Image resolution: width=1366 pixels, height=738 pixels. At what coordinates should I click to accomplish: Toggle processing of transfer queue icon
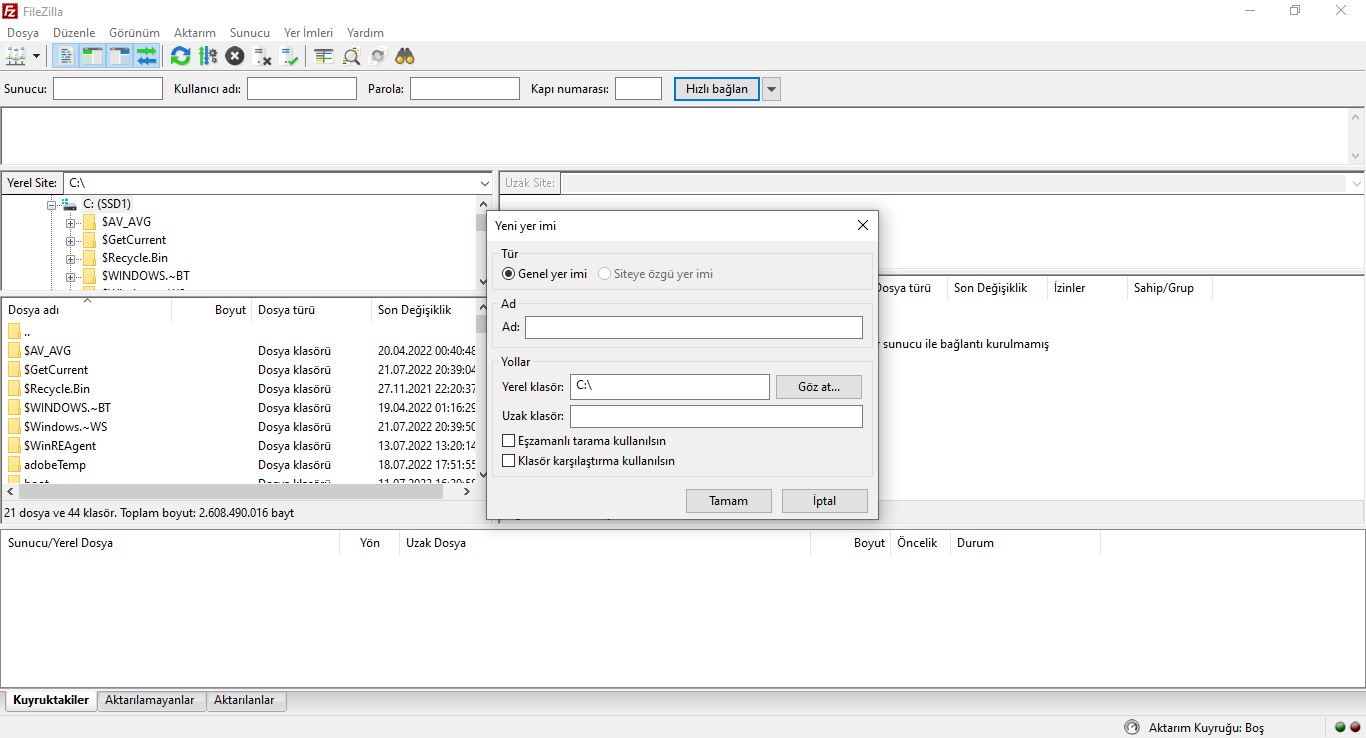pyautogui.click(x=208, y=56)
